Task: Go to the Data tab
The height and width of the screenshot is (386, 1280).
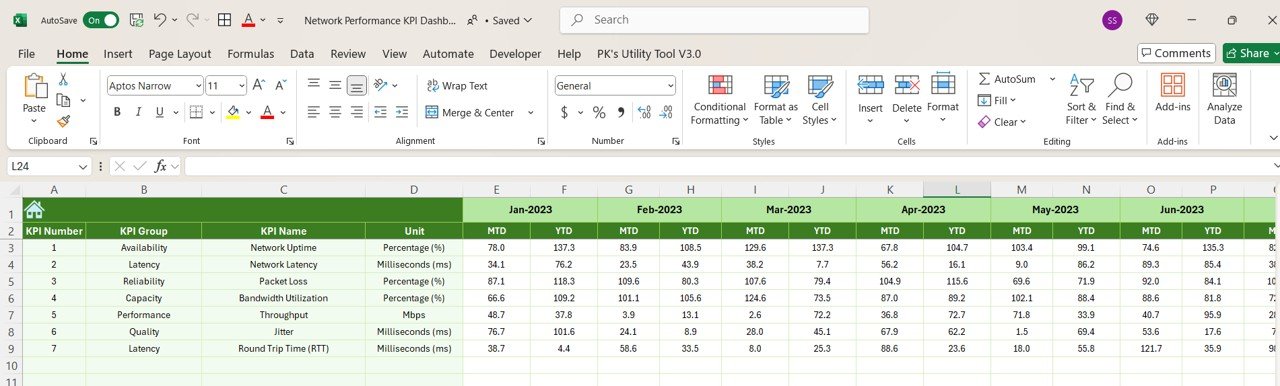Action: pos(302,54)
